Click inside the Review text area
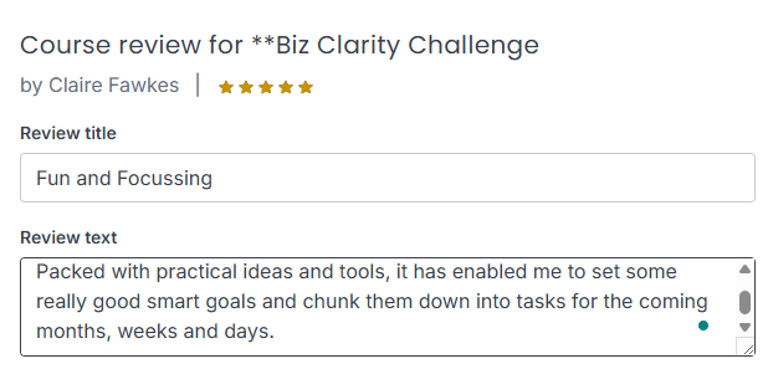This screenshot has height=369, width=768. click(x=378, y=307)
